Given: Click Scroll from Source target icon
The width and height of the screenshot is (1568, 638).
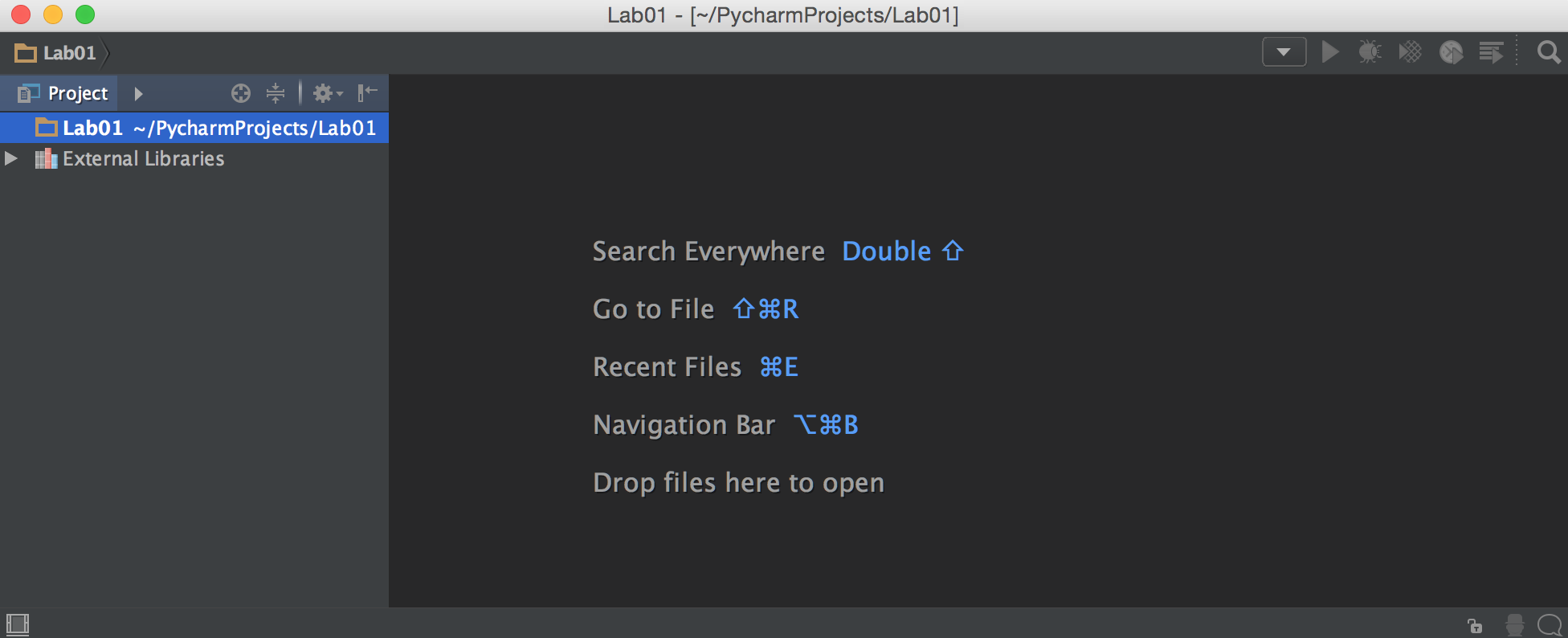Looking at the screenshot, I should (240, 93).
